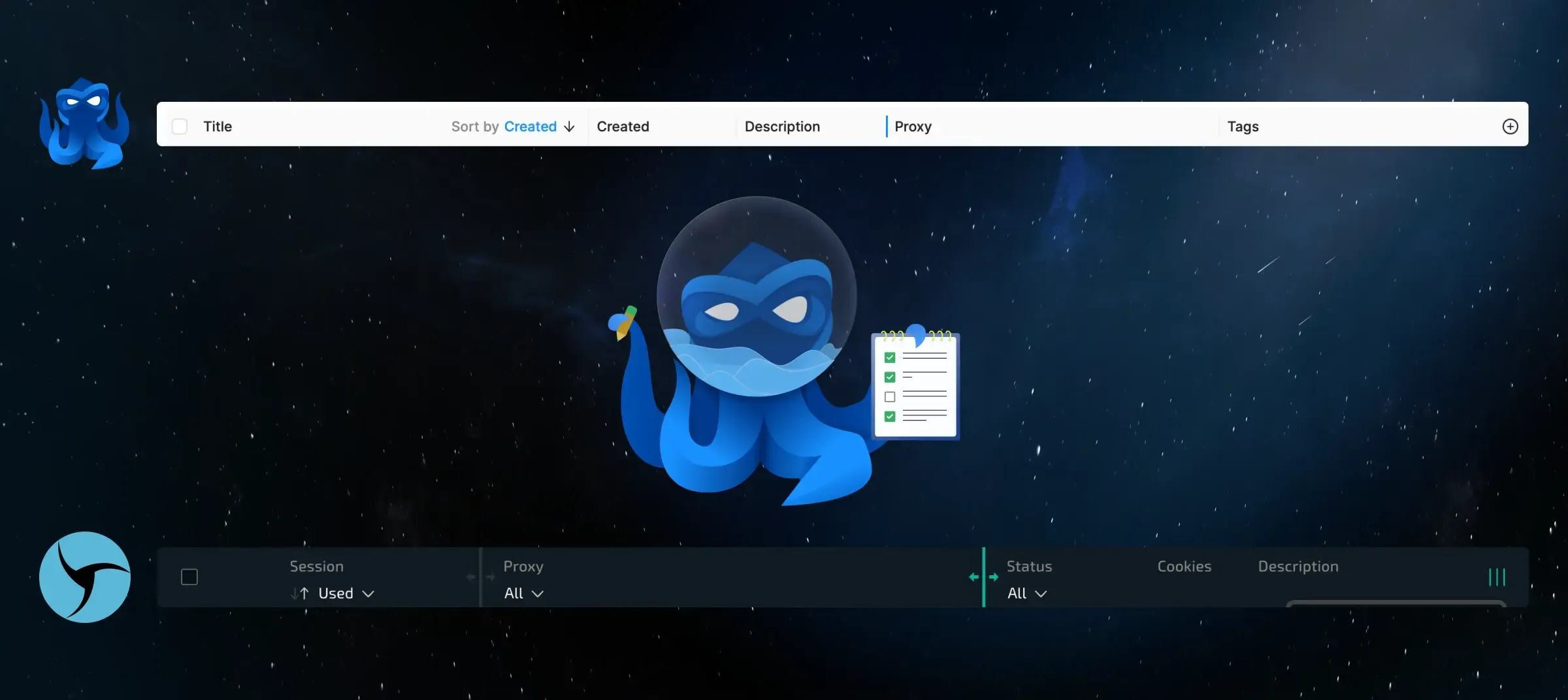Click the blue octopus logo at top left

(84, 124)
